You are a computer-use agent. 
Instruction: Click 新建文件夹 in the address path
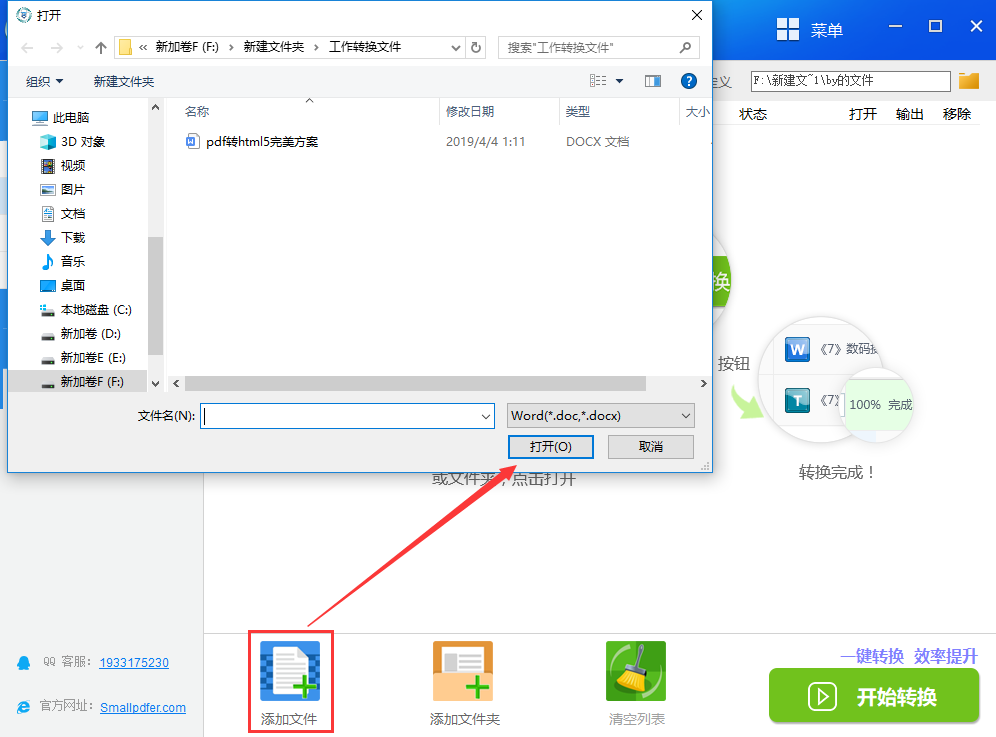coord(274,47)
